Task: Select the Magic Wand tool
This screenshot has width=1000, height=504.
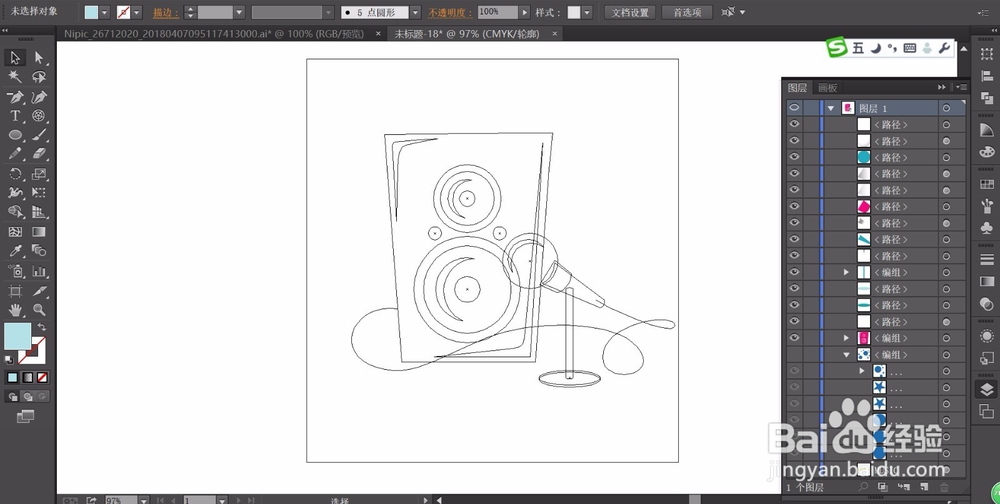Action: [x=15, y=77]
